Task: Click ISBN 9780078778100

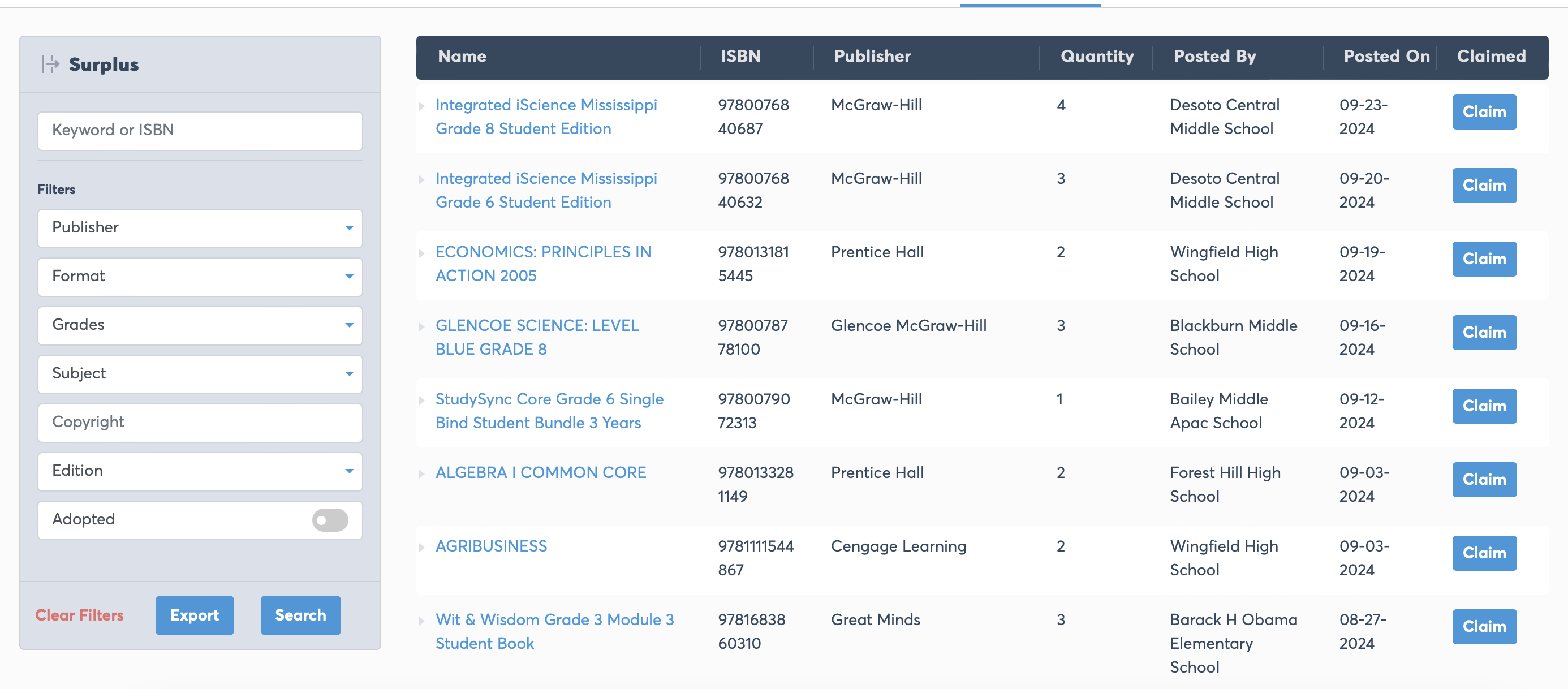Action: (x=753, y=338)
